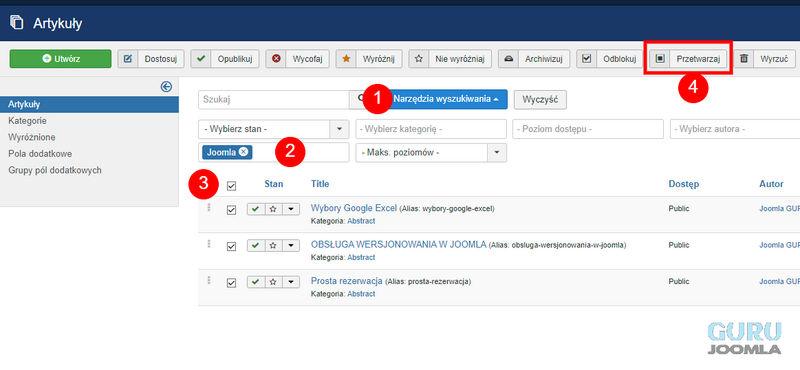Click the Opublikuj checkmark button
Image resolution: width=800 pixels, height=370 pixels.
coord(225,59)
